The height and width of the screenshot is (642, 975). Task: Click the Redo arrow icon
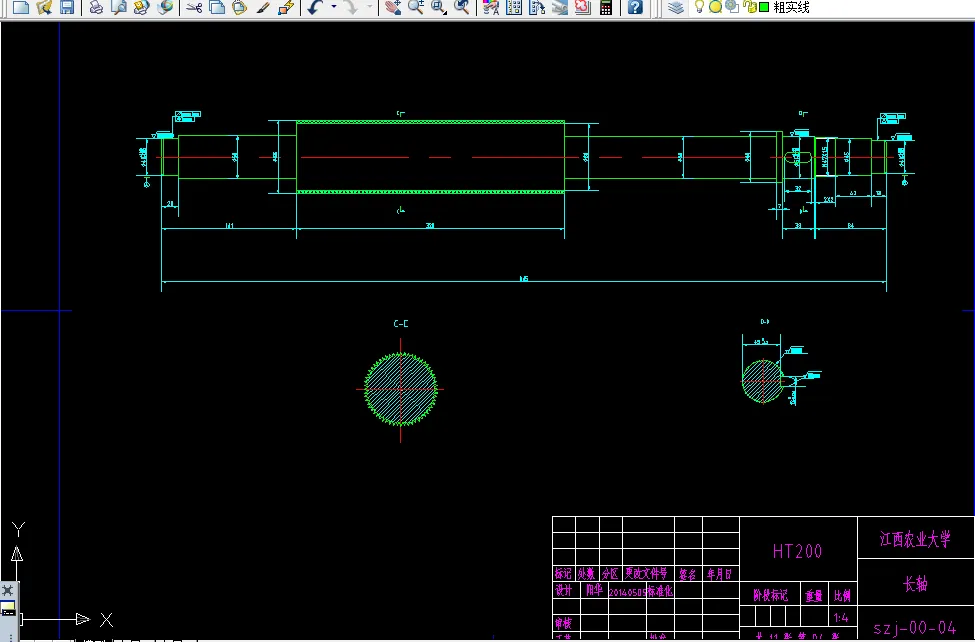click(351, 7)
